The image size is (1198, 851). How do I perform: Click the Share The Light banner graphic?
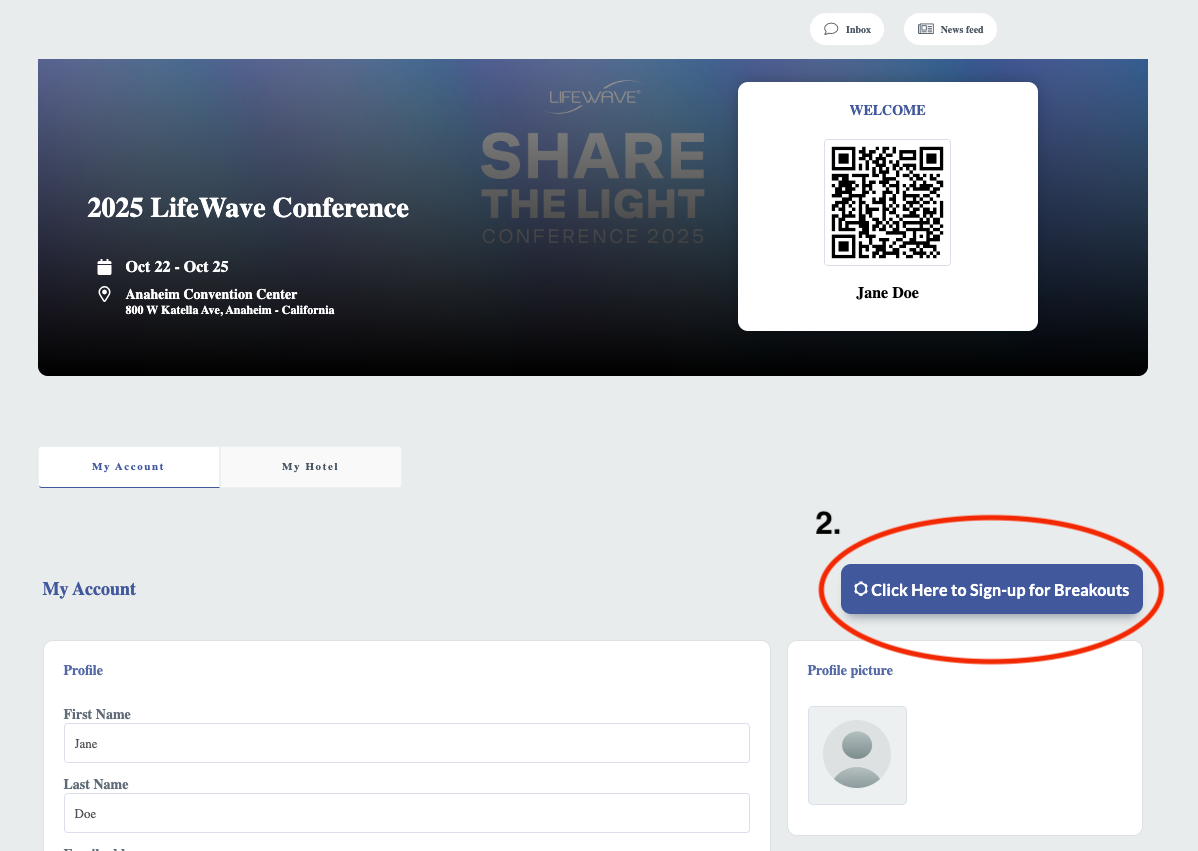coord(593,188)
